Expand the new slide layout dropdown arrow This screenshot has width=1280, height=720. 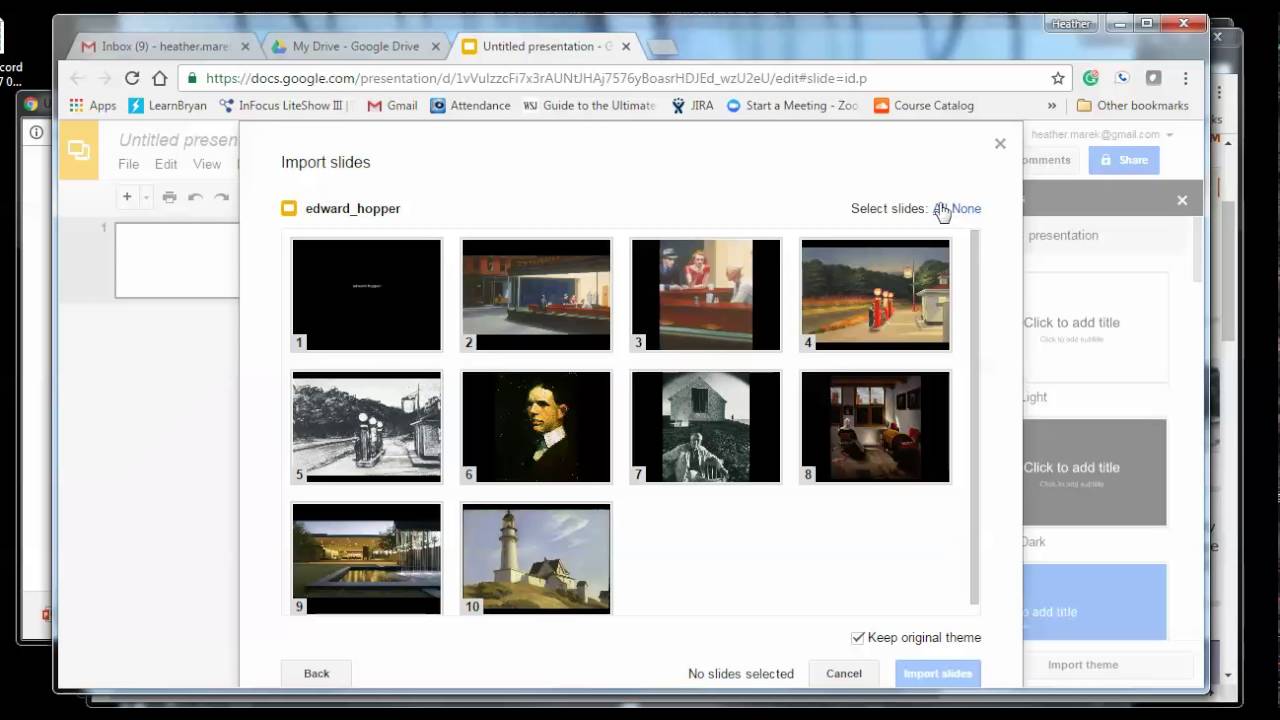pos(146,197)
